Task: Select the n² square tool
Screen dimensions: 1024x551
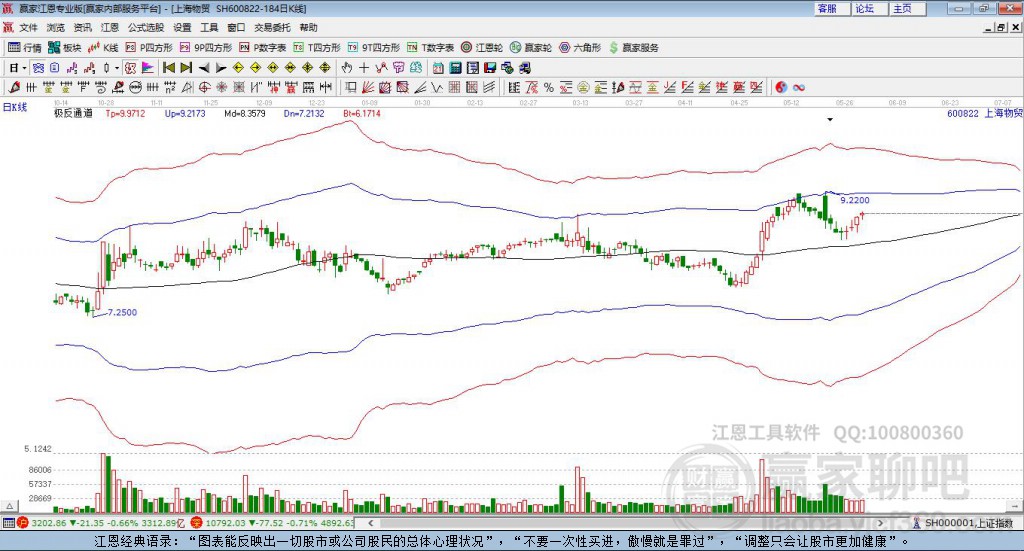Action: (170, 87)
